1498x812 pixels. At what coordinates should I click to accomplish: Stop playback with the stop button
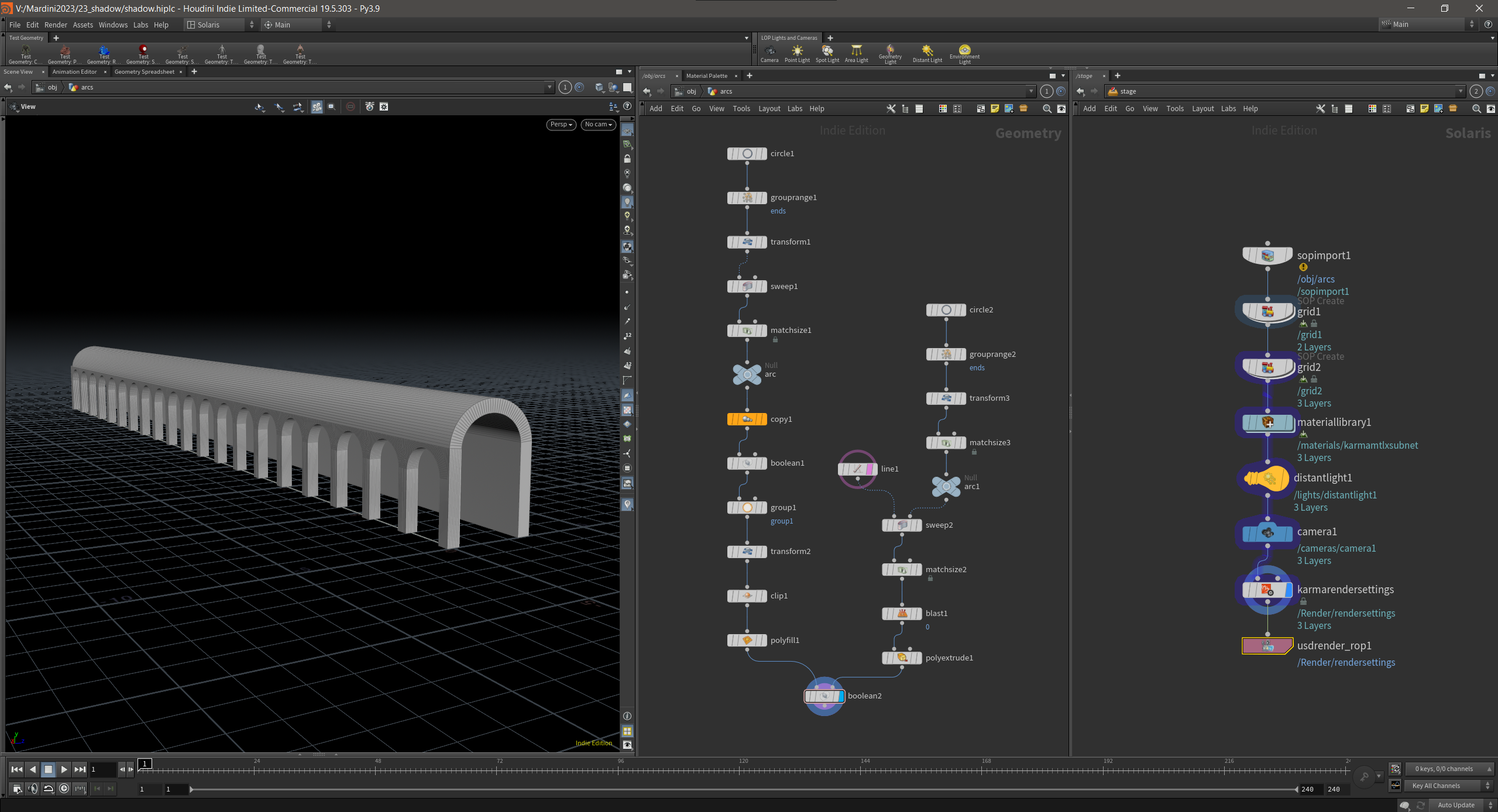(x=49, y=769)
